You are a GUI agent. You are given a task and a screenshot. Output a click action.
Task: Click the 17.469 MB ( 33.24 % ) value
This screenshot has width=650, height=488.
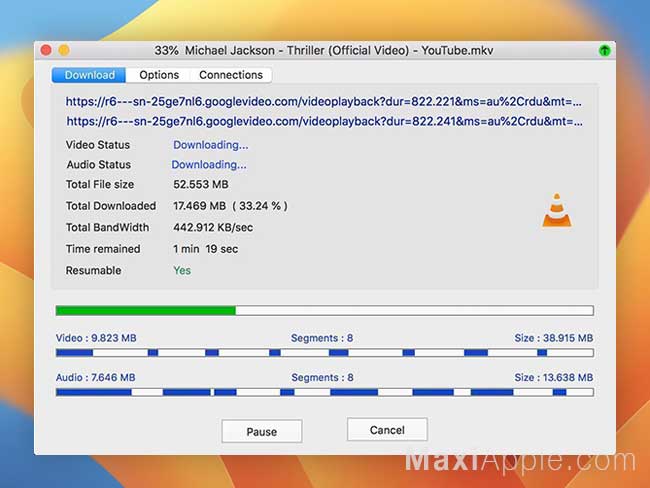(x=230, y=206)
